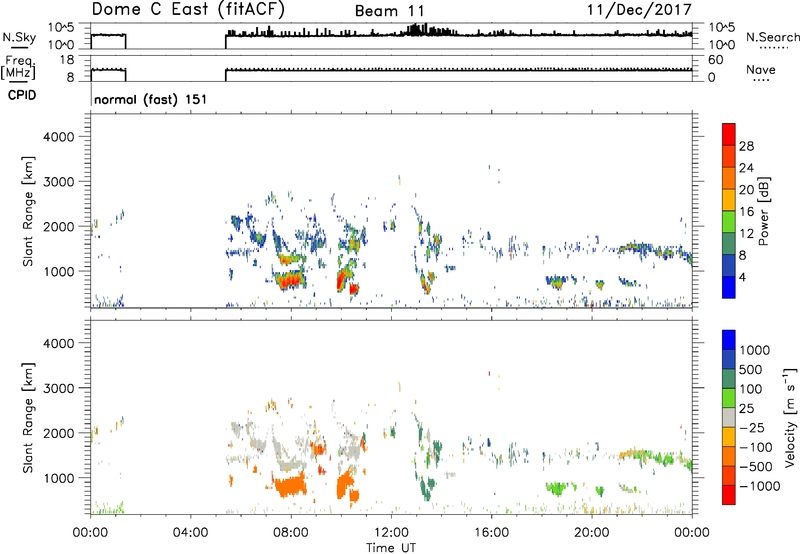
Task: Click the 'Time UT' axis title
Action: click(x=391, y=548)
